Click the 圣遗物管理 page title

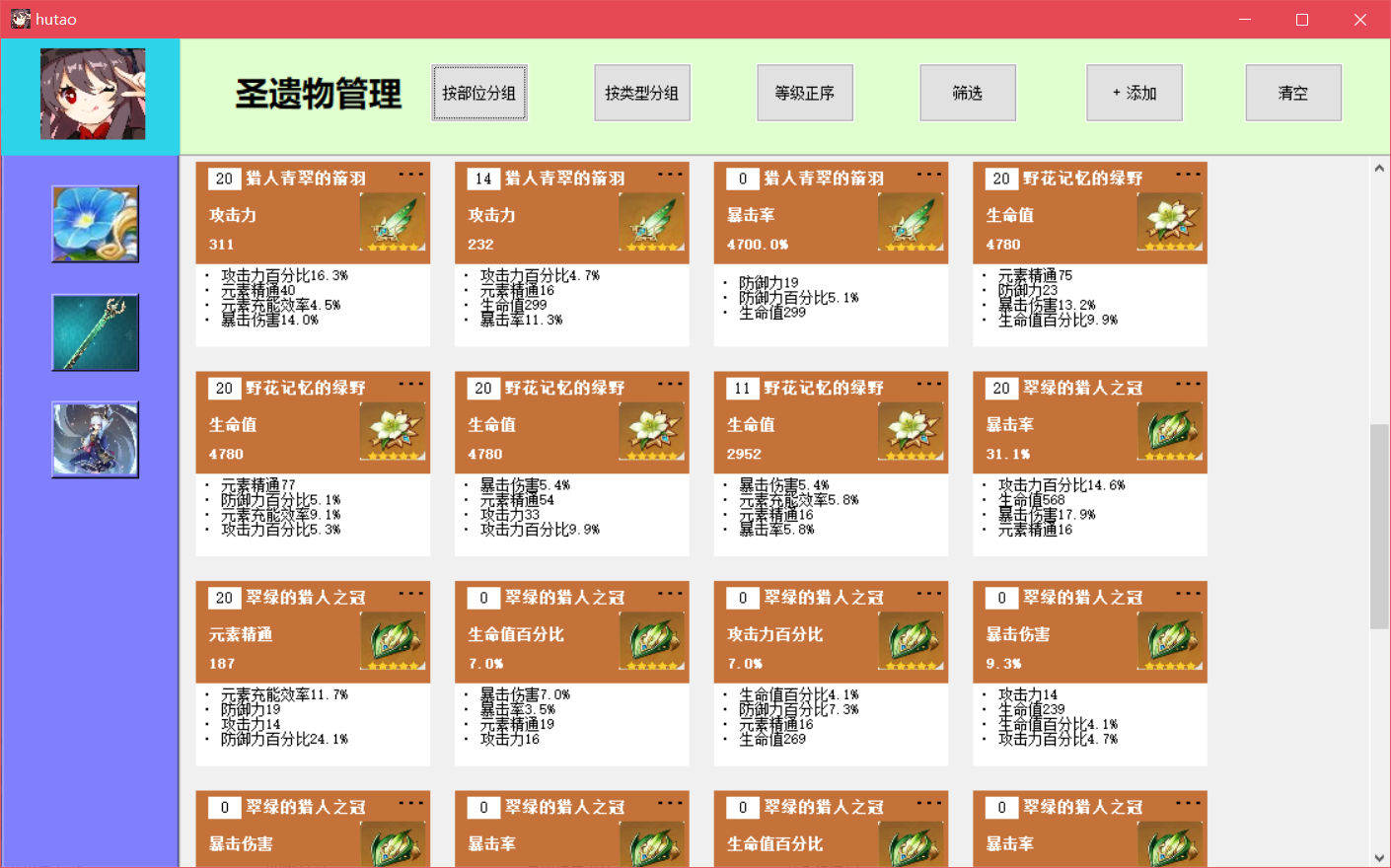(319, 94)
